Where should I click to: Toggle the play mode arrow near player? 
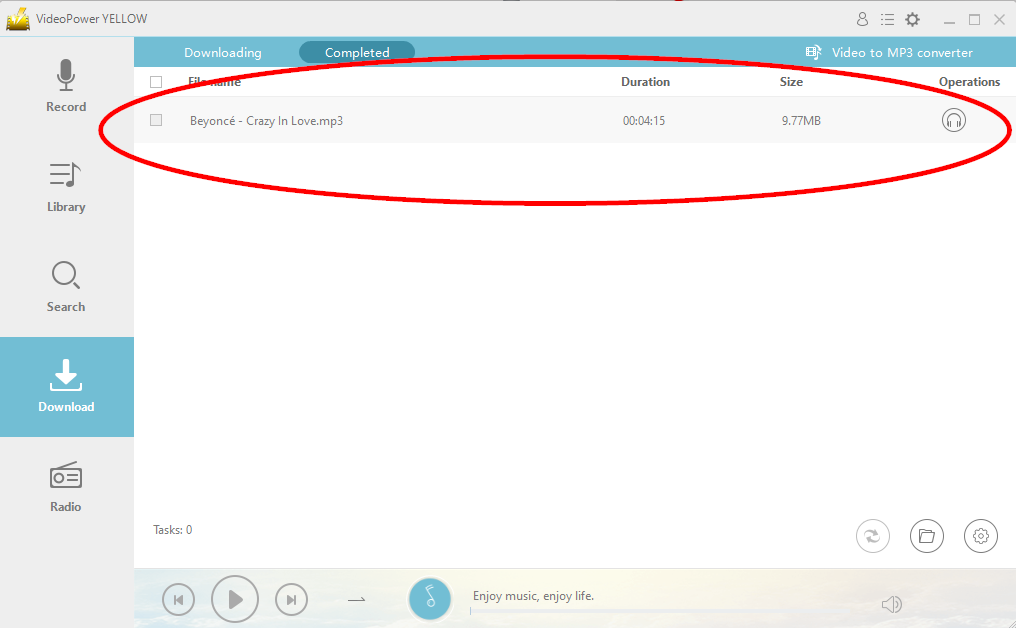pos(357,599)
